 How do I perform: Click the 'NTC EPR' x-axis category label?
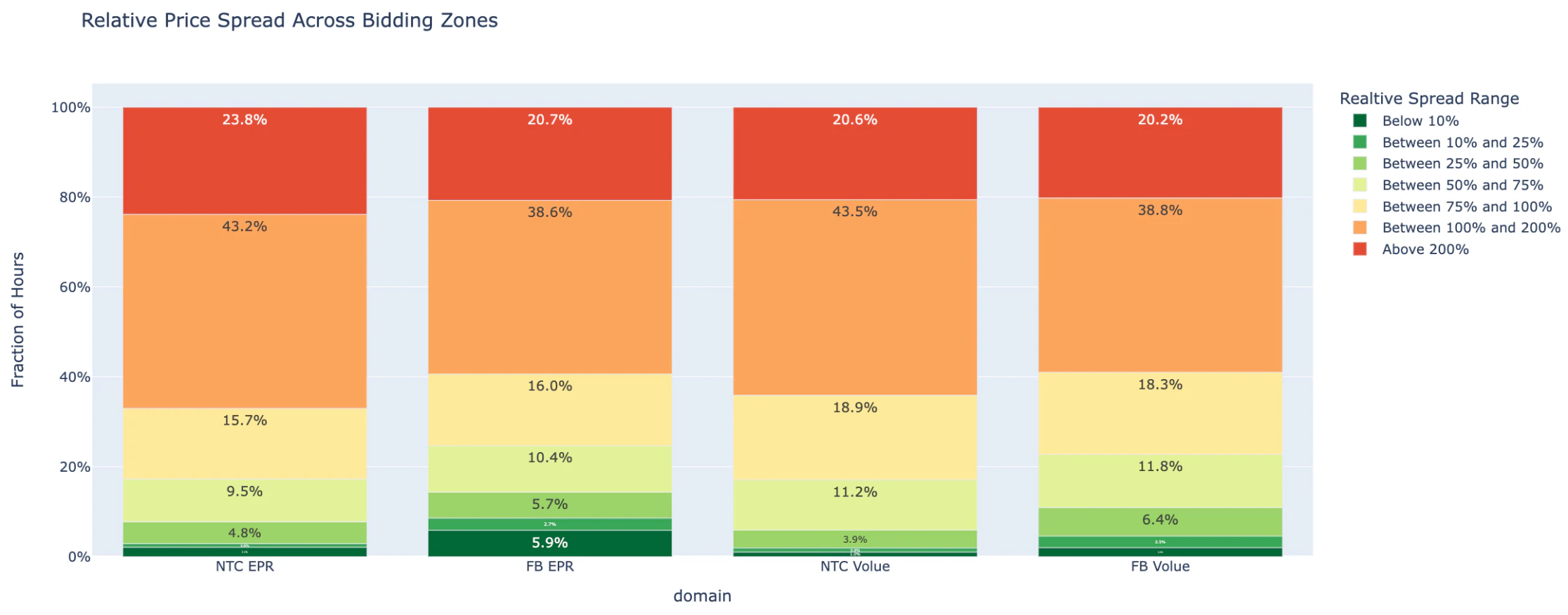[x=244, y=567]
